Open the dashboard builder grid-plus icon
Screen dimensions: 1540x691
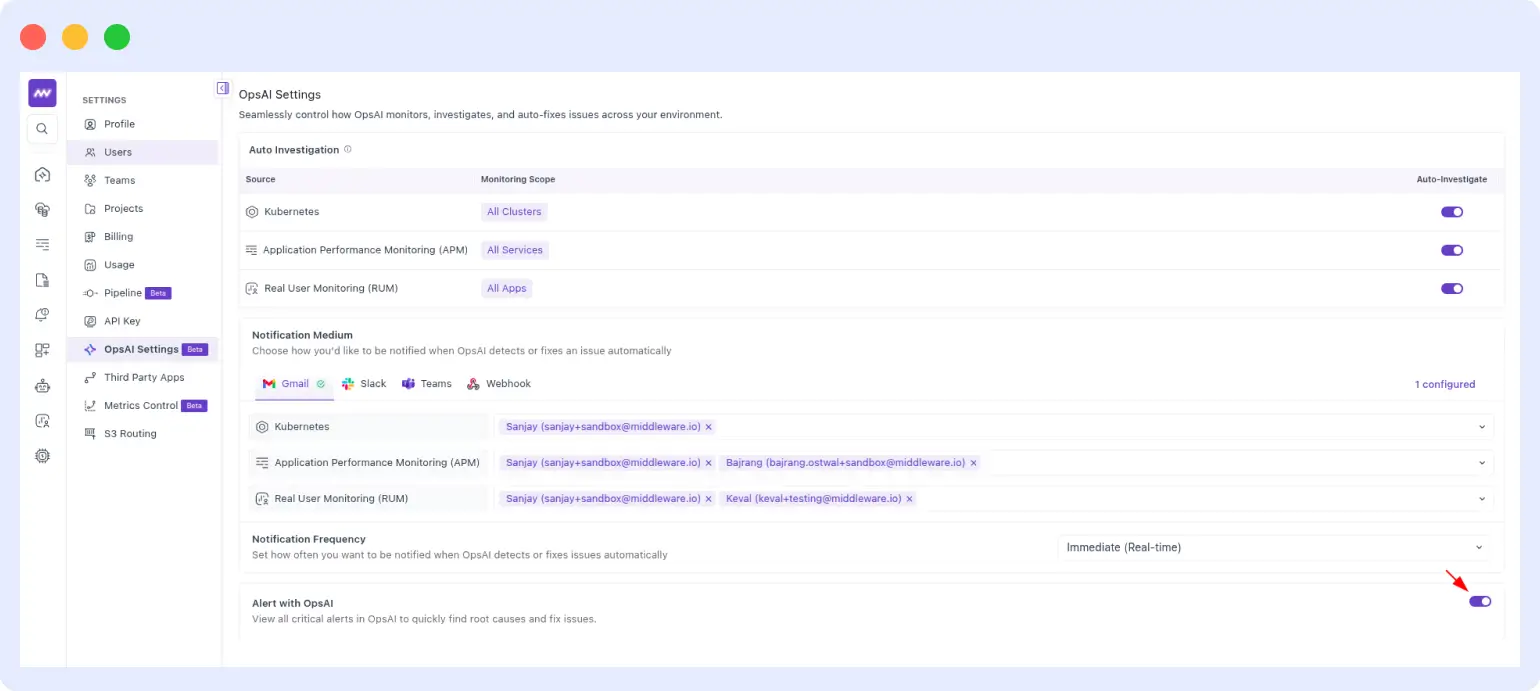coord(42,350)
